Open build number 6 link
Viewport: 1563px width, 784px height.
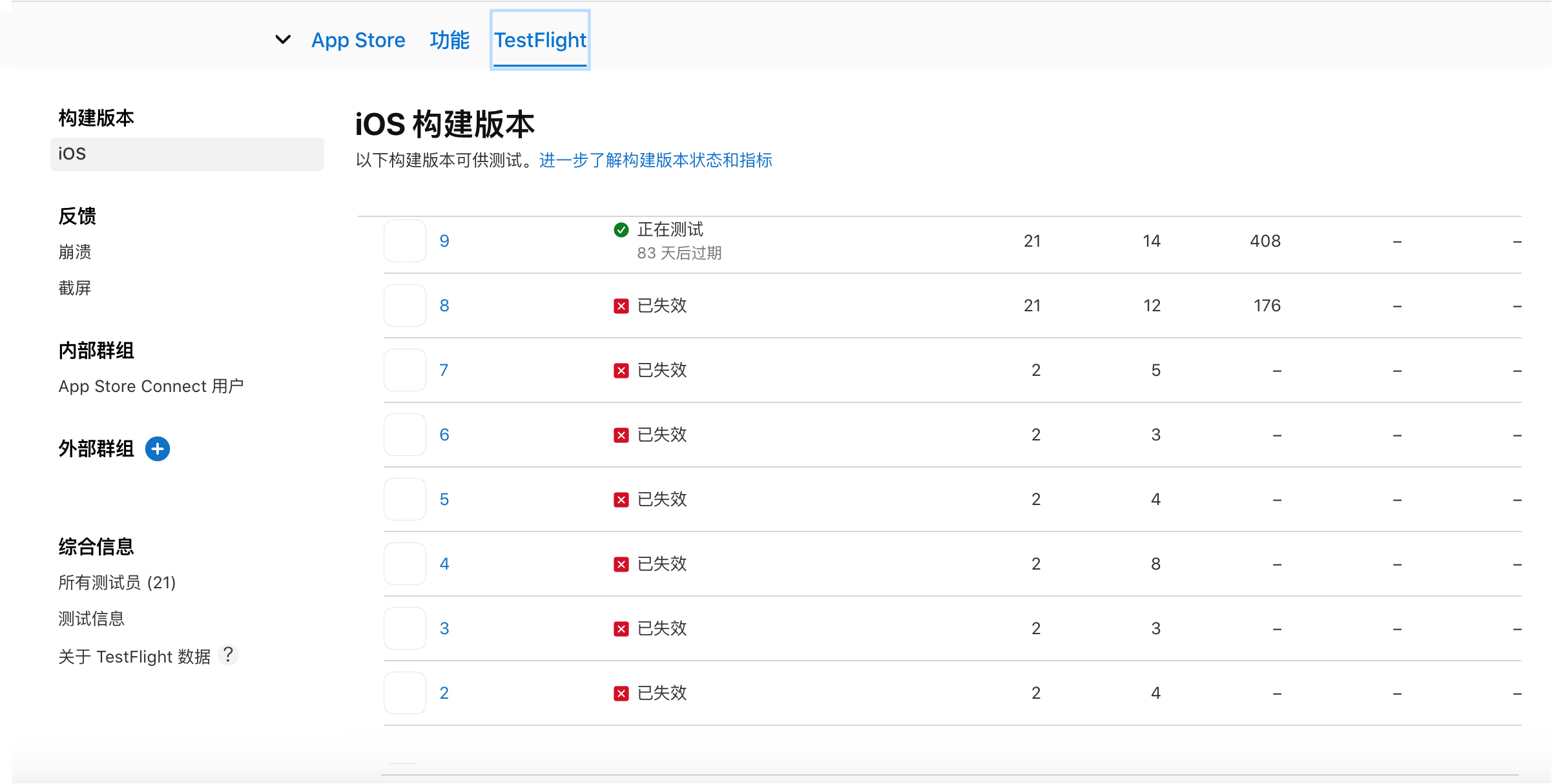click(444, 435)
